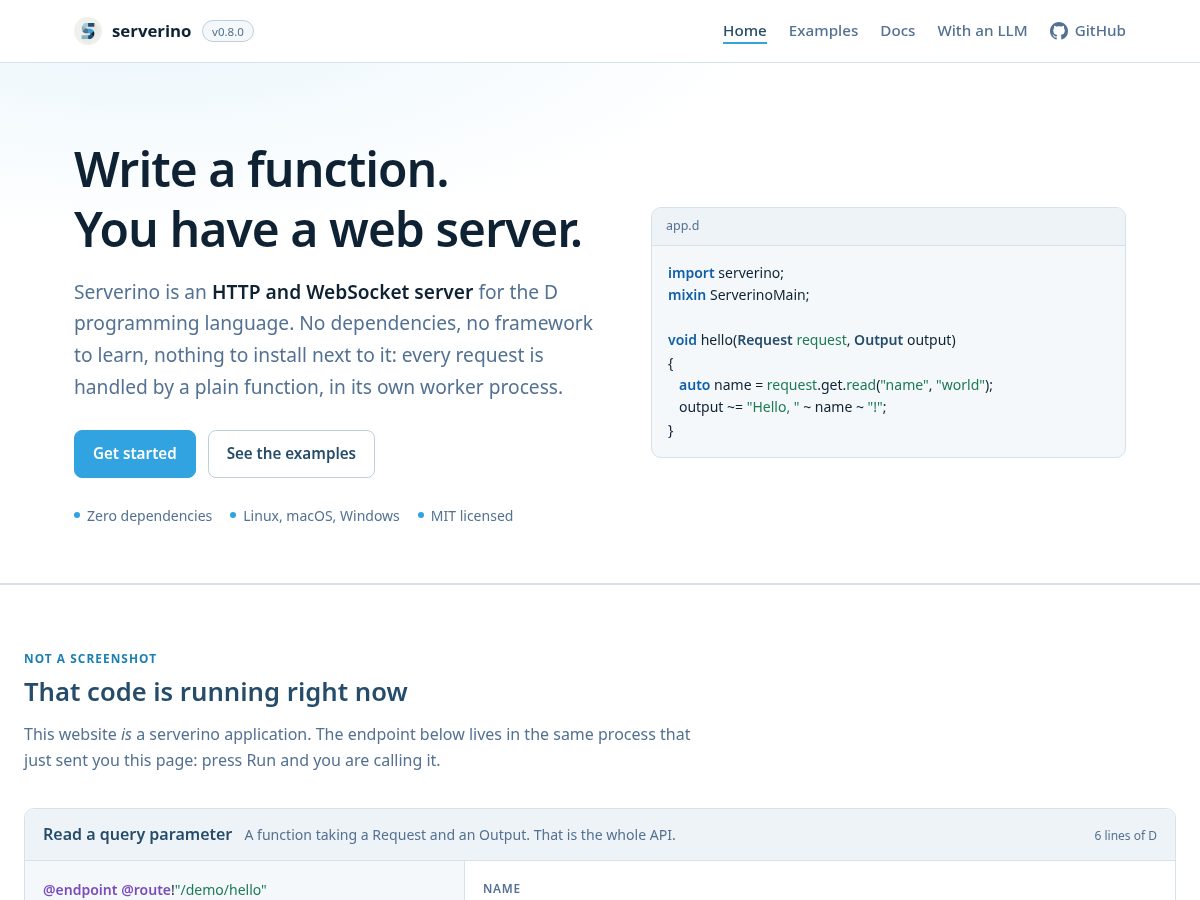Open the GitHub nav link
Screen dimensions: 1200x900
tap(1088, 31)
